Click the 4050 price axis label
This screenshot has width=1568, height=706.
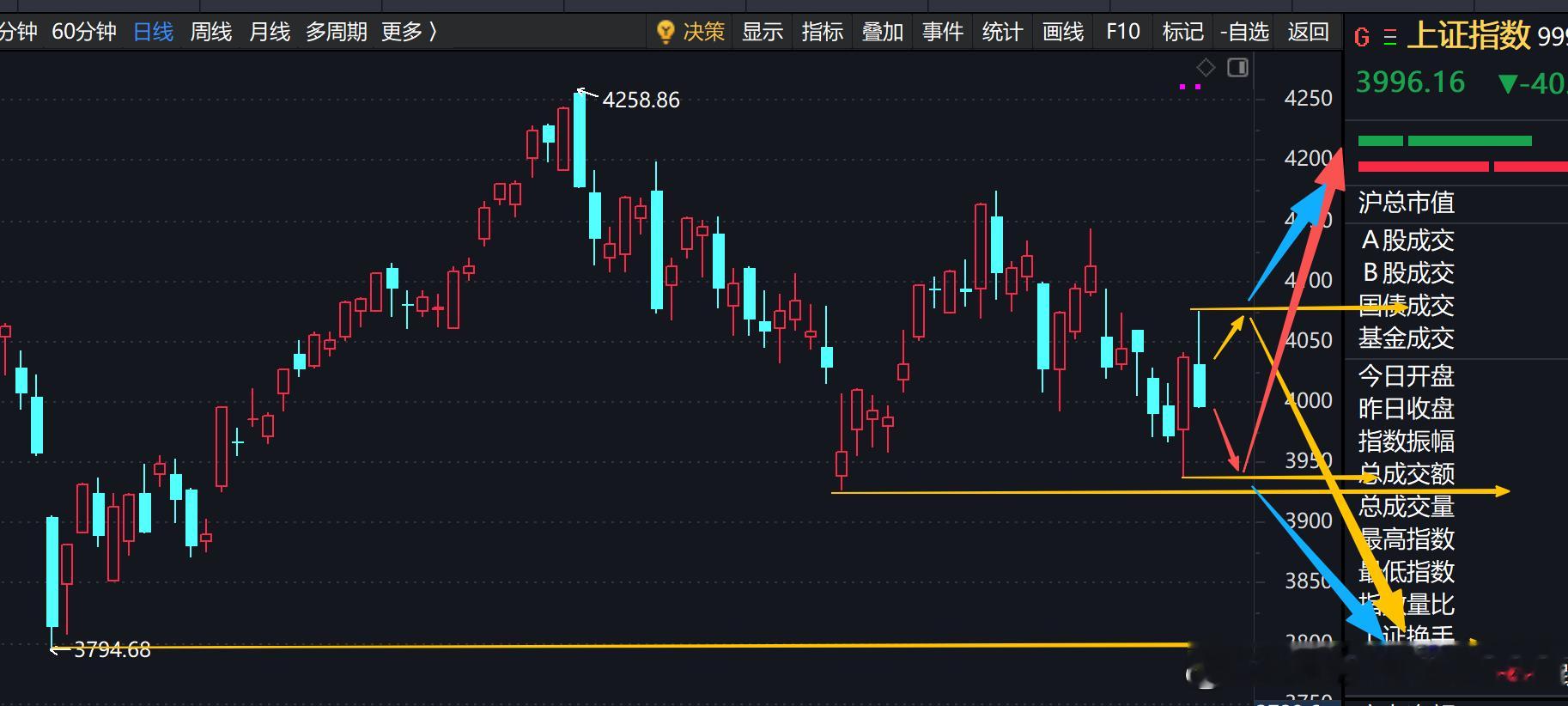[x=1308, y=340]
